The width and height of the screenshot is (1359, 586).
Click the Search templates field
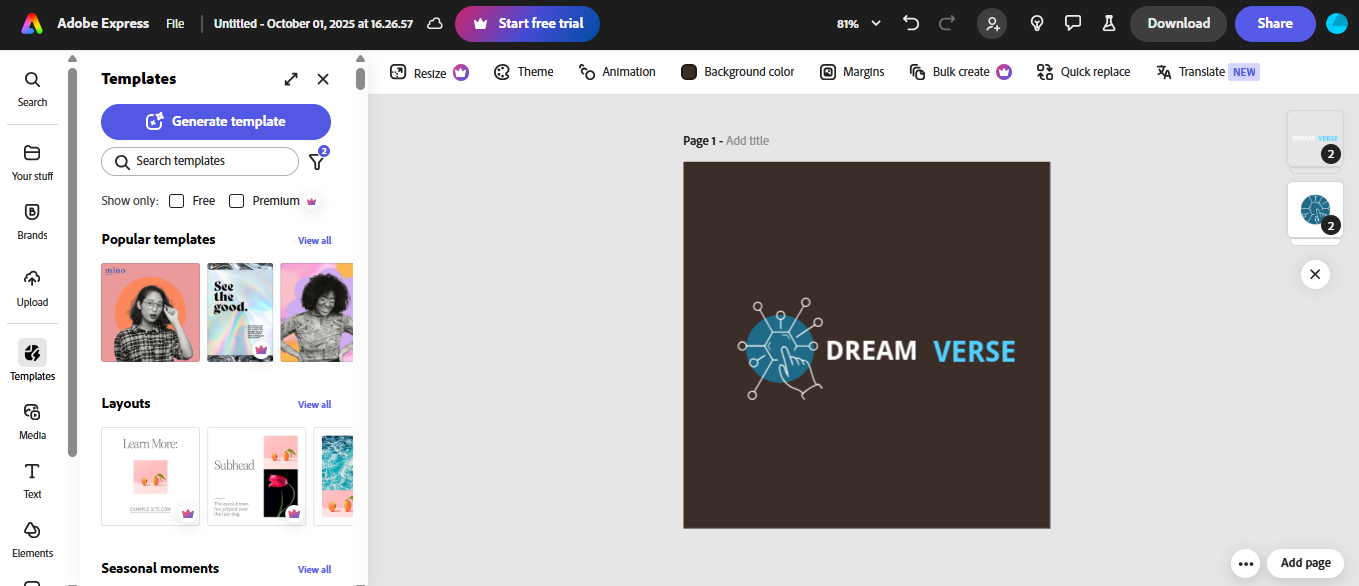[x=200, y=161]
